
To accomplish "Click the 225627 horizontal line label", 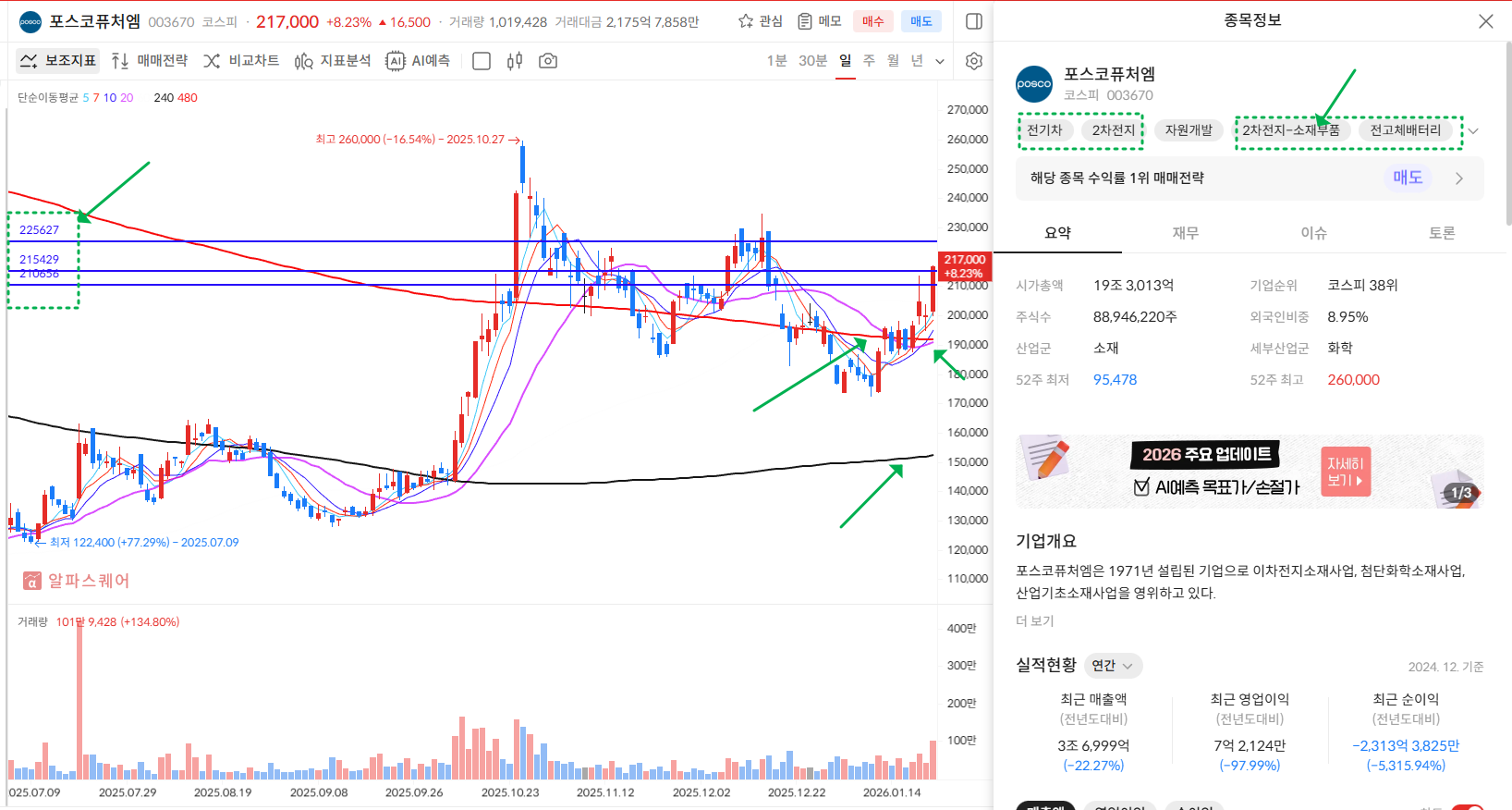I will click(39, 230).
